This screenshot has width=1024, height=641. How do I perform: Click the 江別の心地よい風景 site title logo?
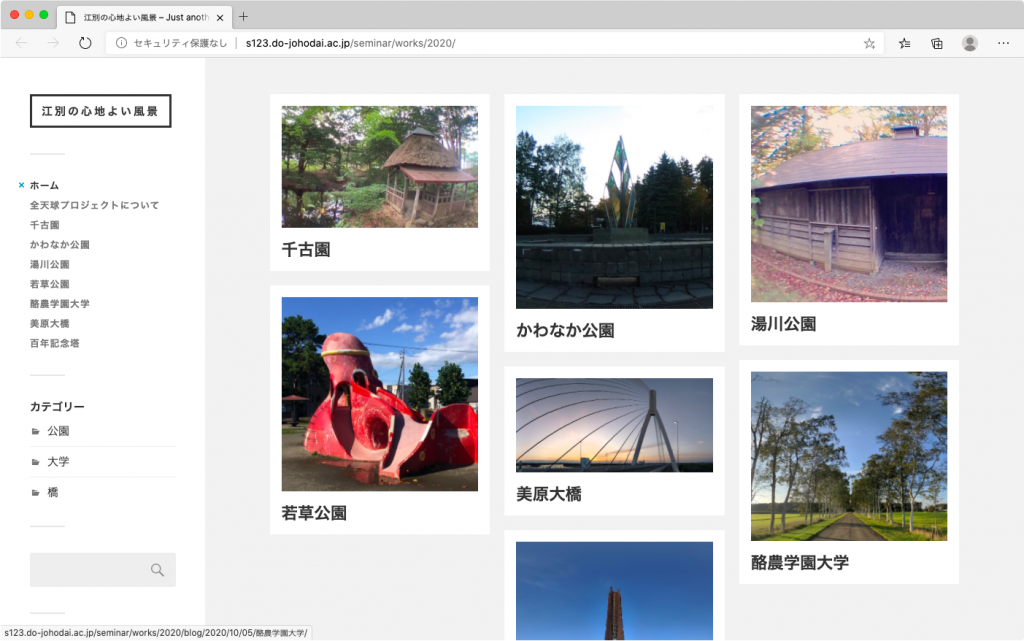coord(100,111)
